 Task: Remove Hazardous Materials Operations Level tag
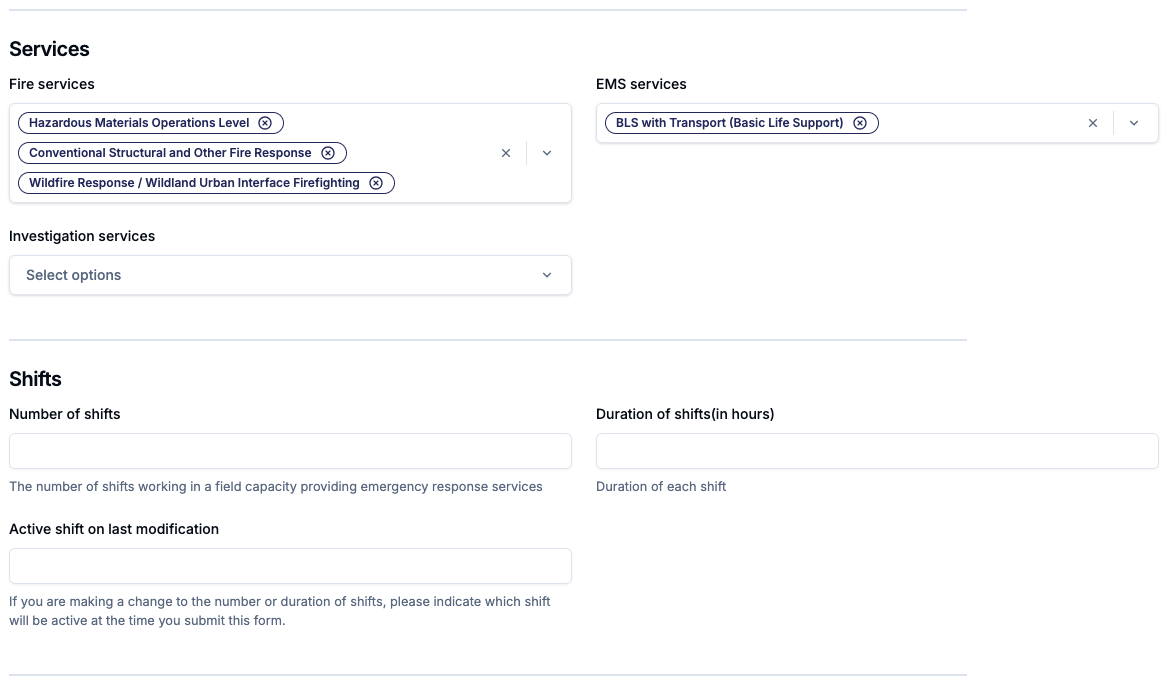click(265, 123)
